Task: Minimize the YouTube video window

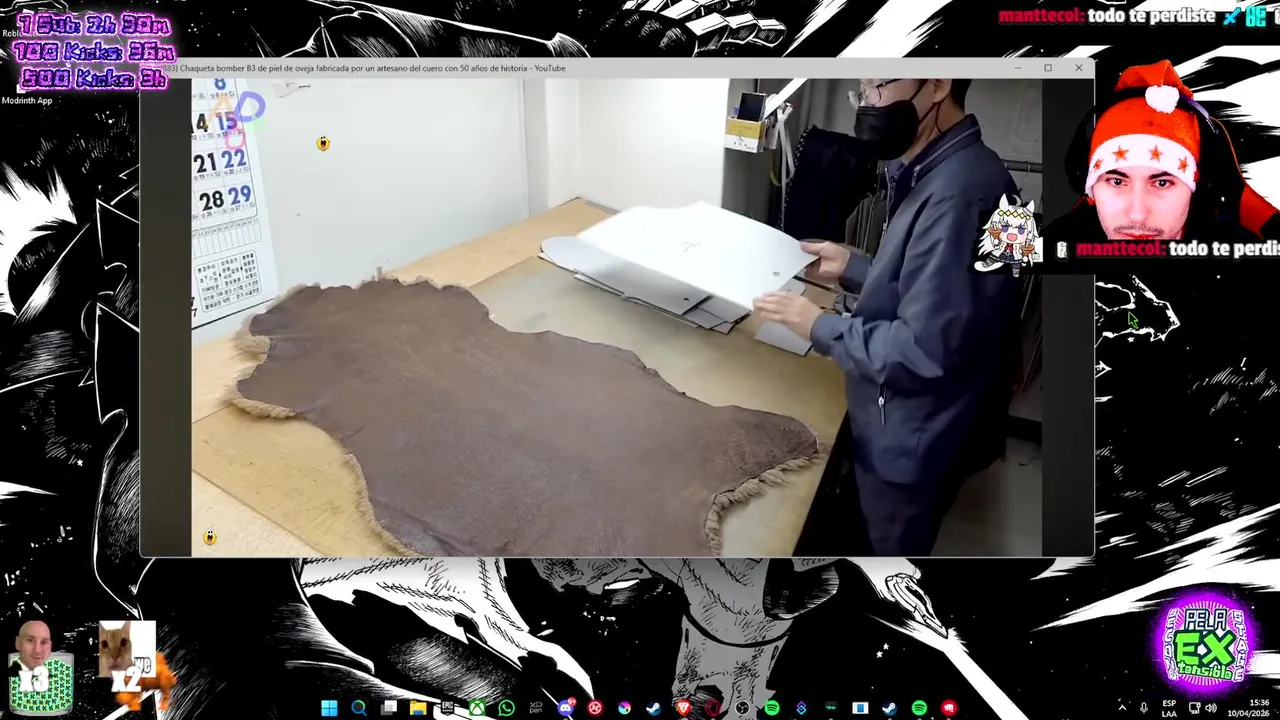Action: pos(1018,68)
